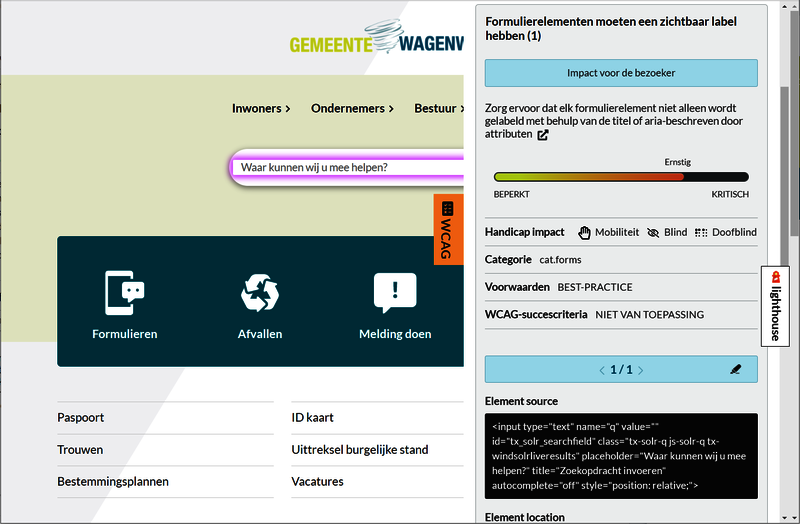Click the Melding doen label text

(395, 334)
